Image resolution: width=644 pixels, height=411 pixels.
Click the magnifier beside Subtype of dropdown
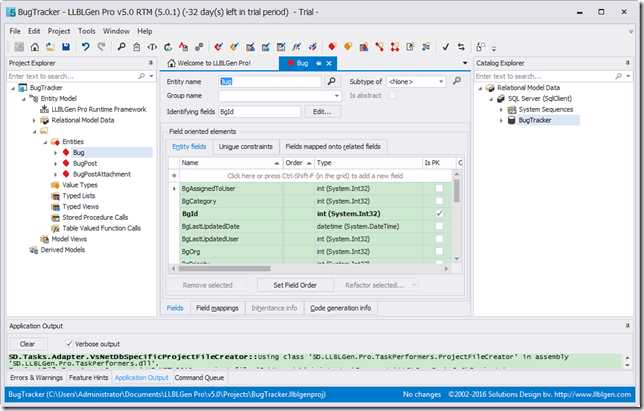[457, 81]
